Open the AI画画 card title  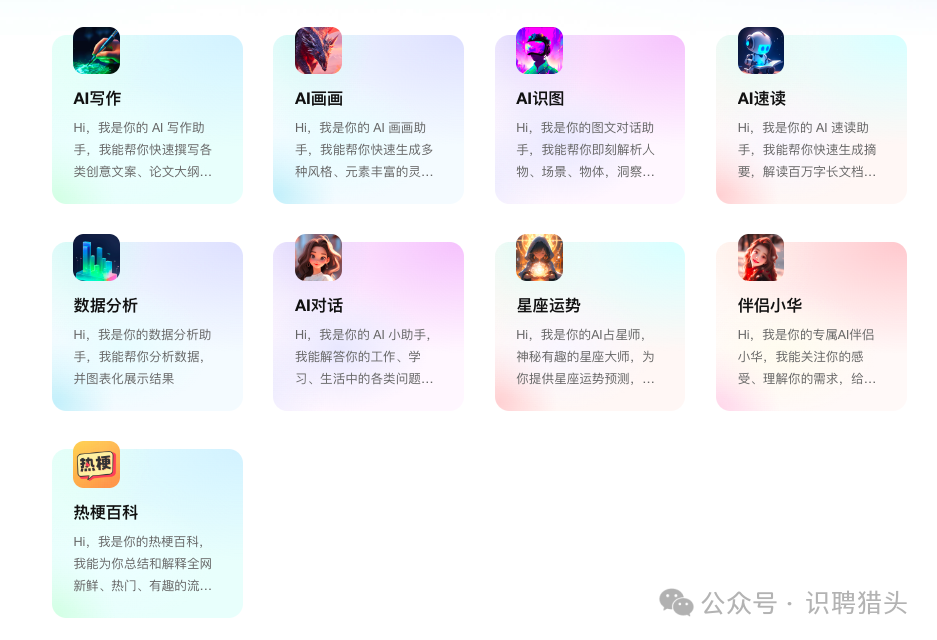(319, 99)
